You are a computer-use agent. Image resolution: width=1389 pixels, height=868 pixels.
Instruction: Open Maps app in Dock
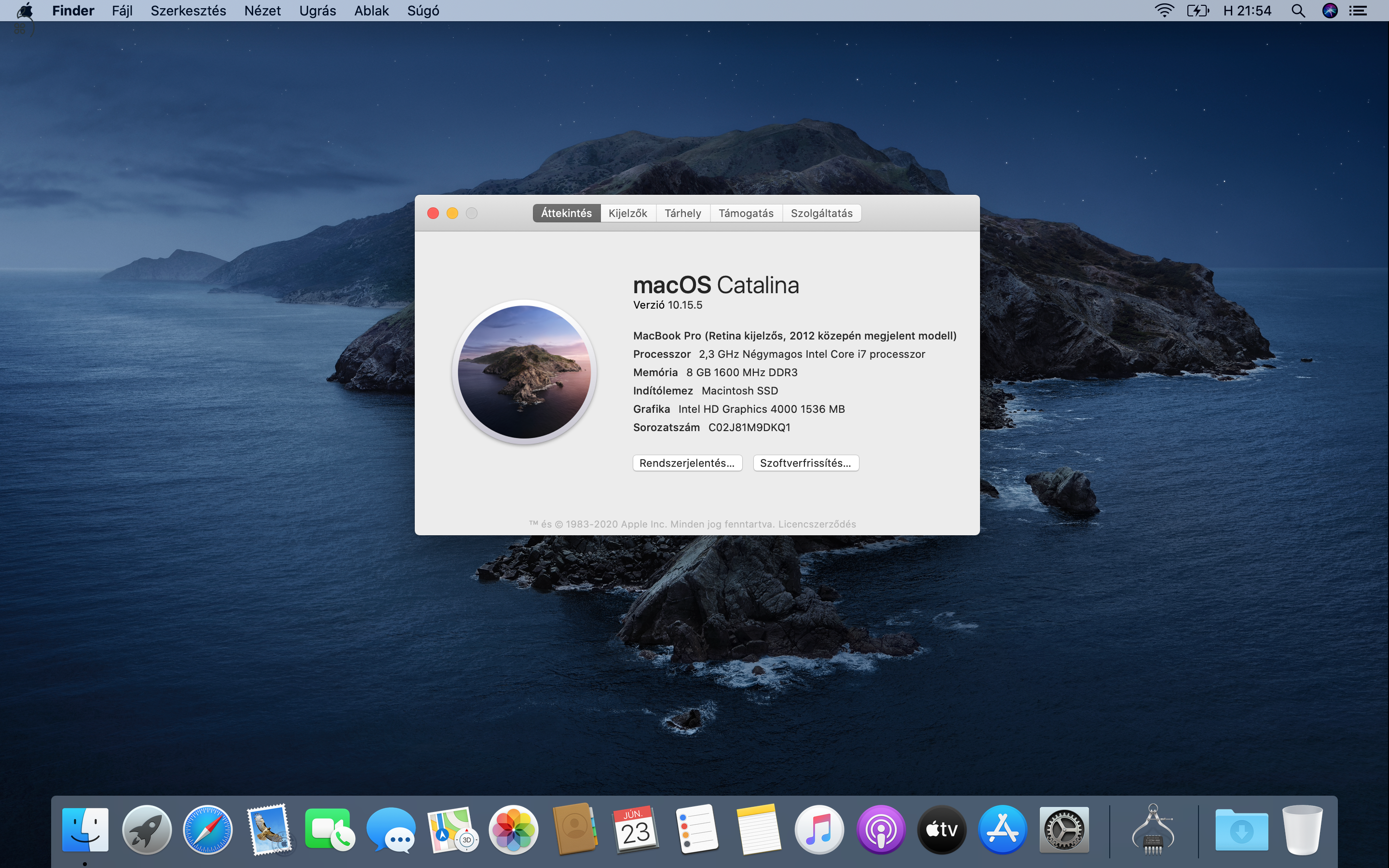coord(452,829)
